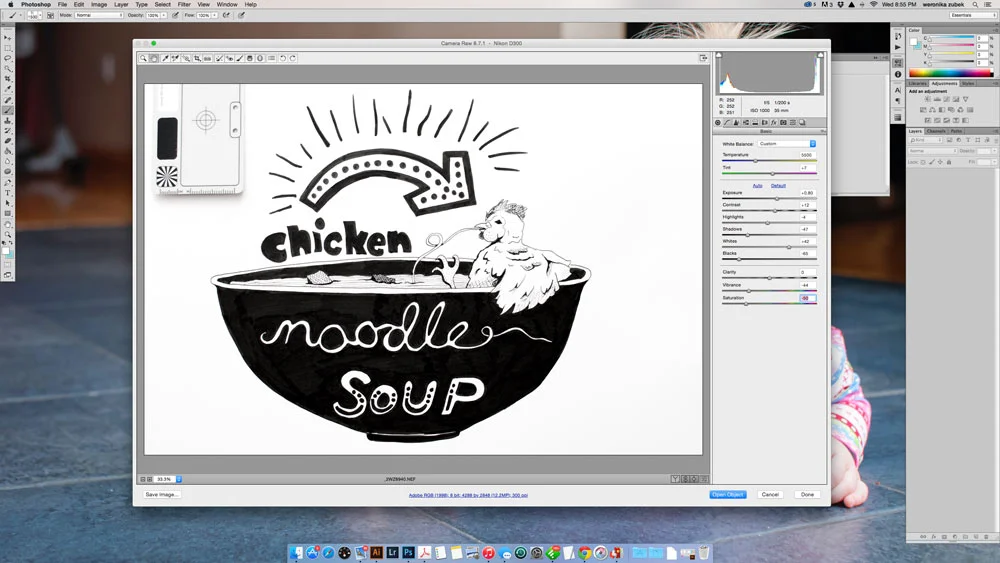This screenshot has width=1000, height=563.
Task: Open the Trash in the Dock
Action: tap(703, 552)
